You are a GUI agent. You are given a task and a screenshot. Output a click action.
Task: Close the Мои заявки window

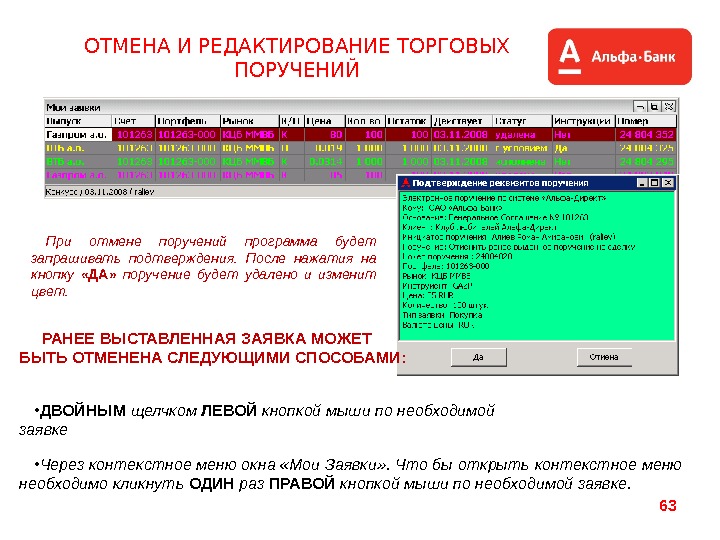coord(669,107)
